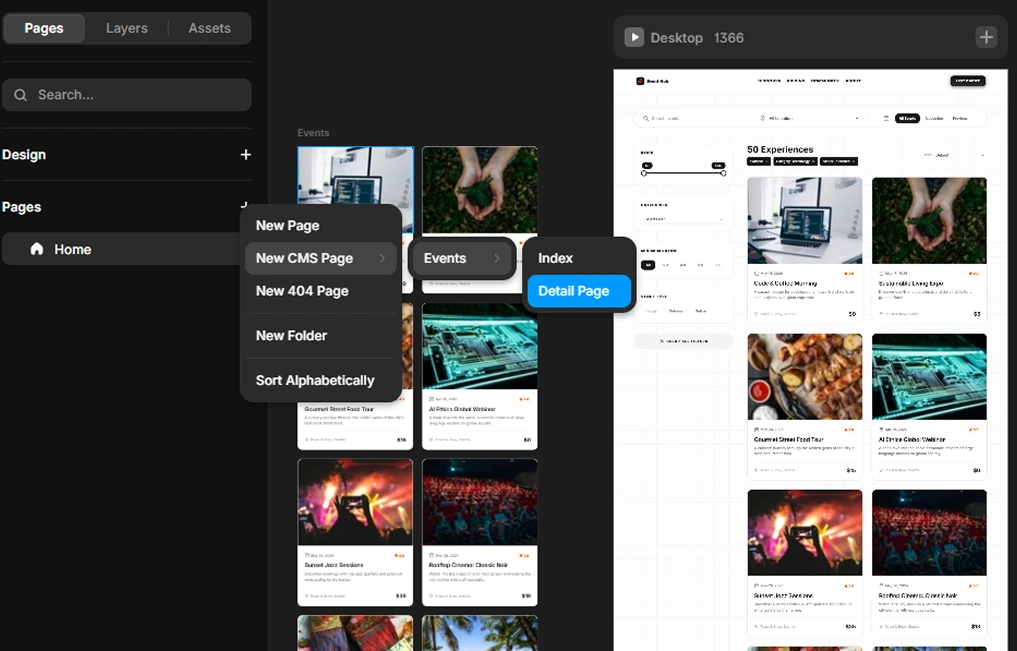1017x651 pixels.
Task: Open Sunset Jazz Sessions image in Desktop preview
Action: coord(804,532)
